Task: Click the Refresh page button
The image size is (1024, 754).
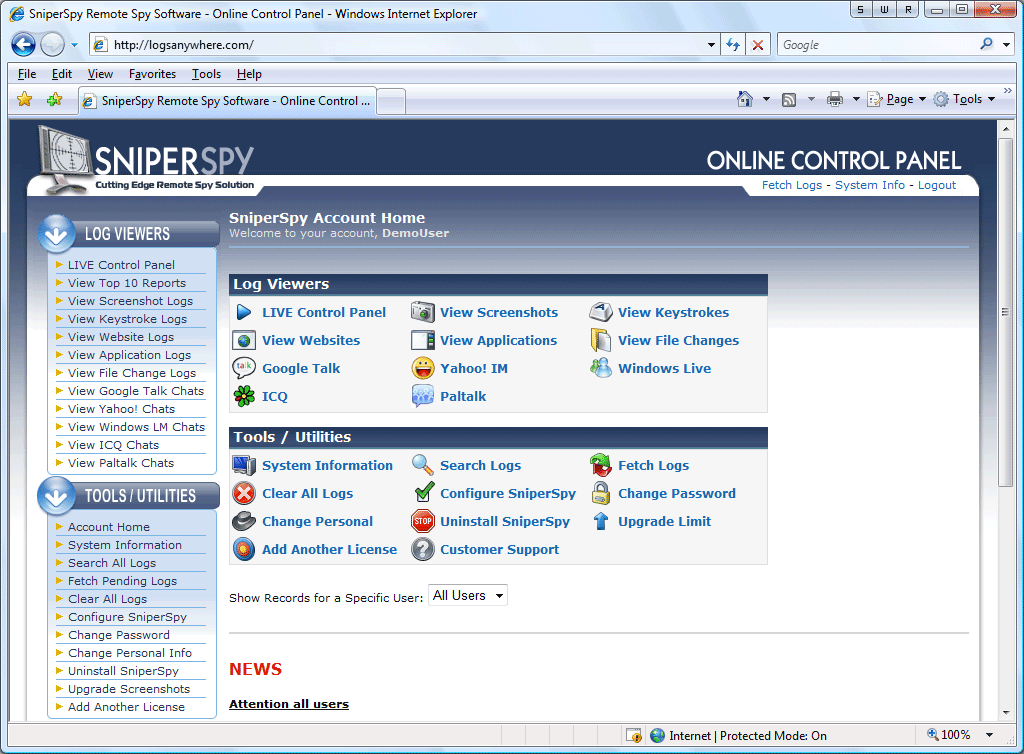Action: [733, 45]
